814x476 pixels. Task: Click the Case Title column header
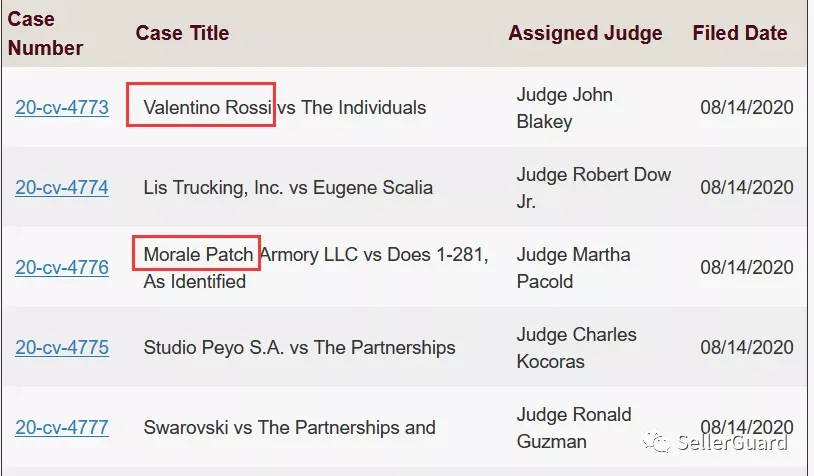tap(182, 33)
